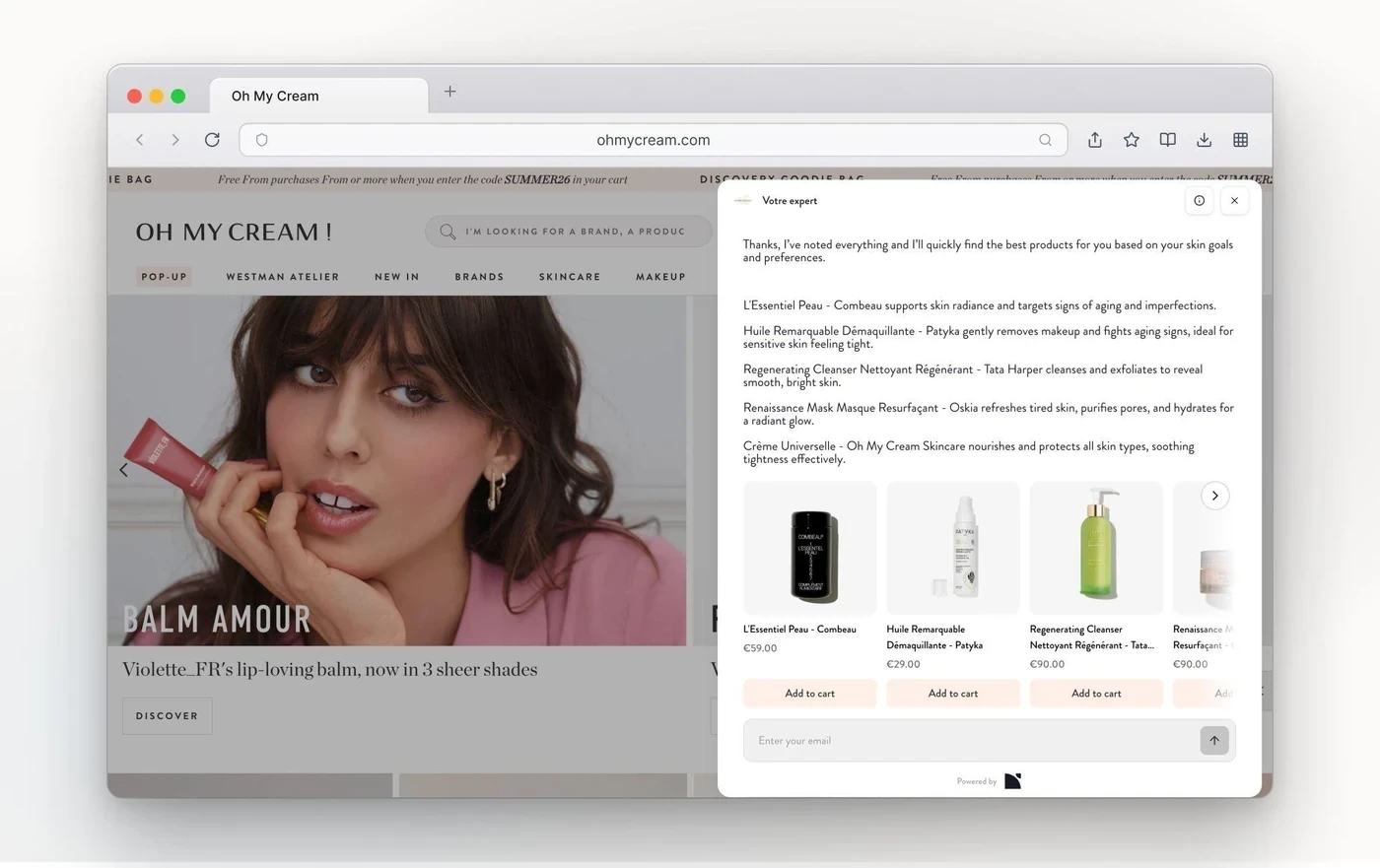Add Regenerating Cleanser Tata Harper to cart

[1096, 694]
